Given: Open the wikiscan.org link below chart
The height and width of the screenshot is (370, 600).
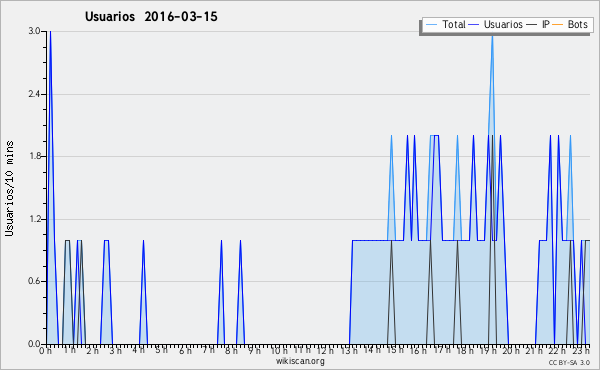Looking at the screenshot, I should (x=300, y=361).
